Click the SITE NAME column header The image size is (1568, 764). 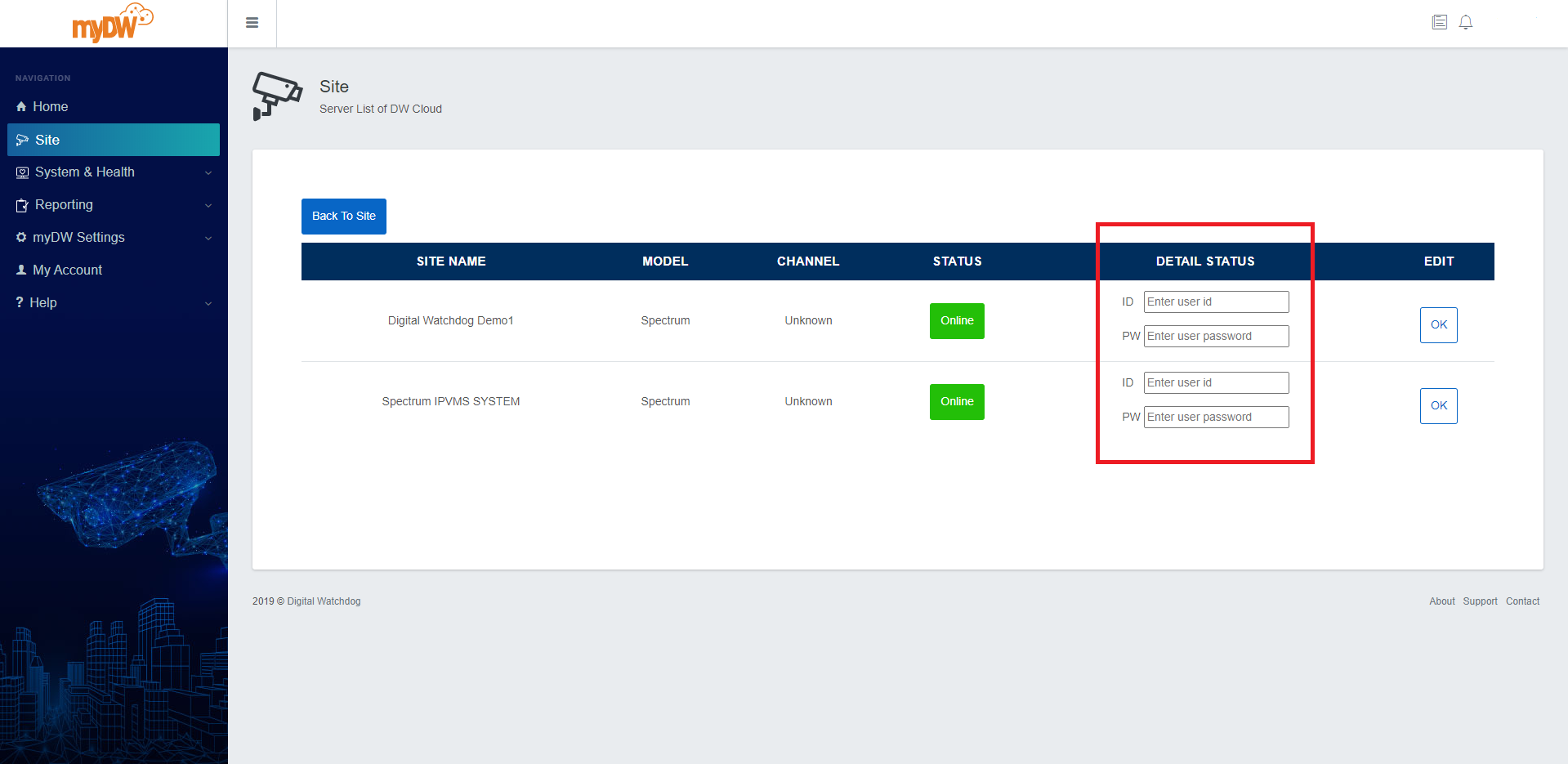click(451, 261)
